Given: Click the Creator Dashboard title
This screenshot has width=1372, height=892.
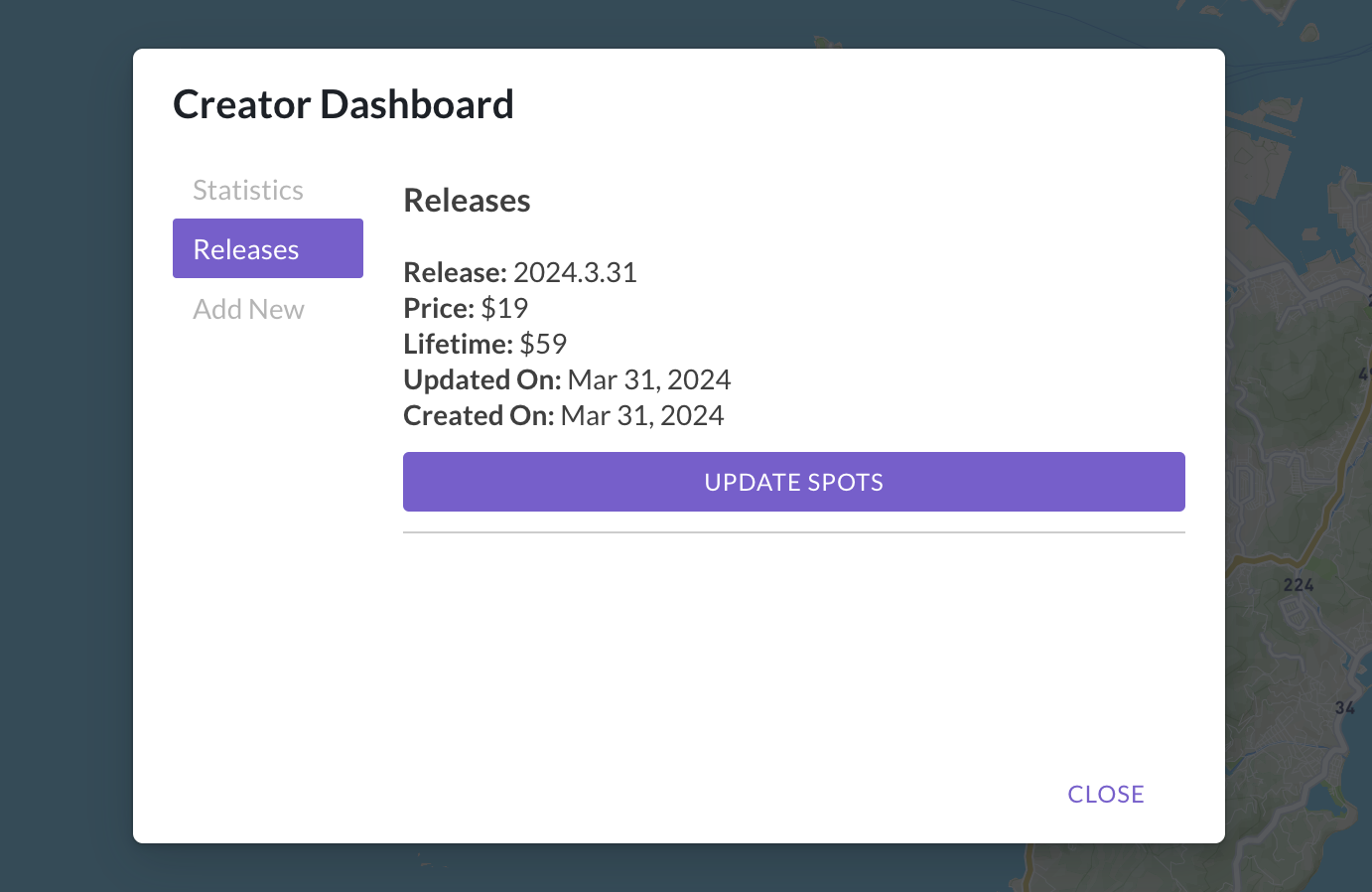Looking at the screenshot, I should point(343,104).
